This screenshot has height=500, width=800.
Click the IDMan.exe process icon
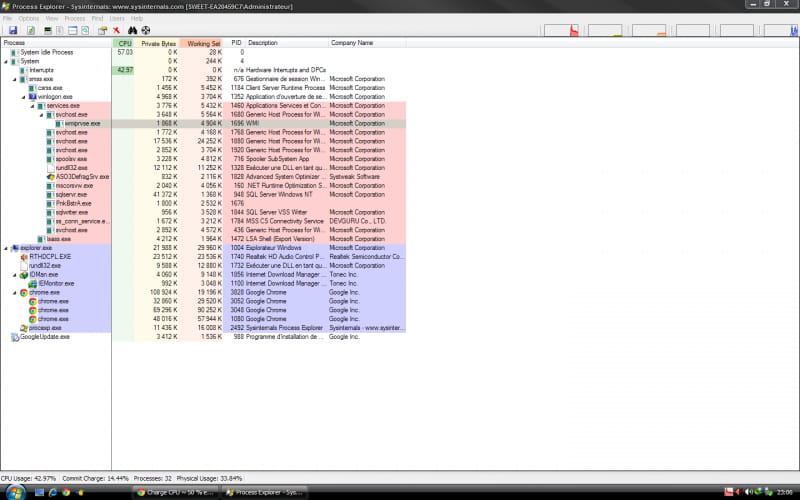(24, 274)
